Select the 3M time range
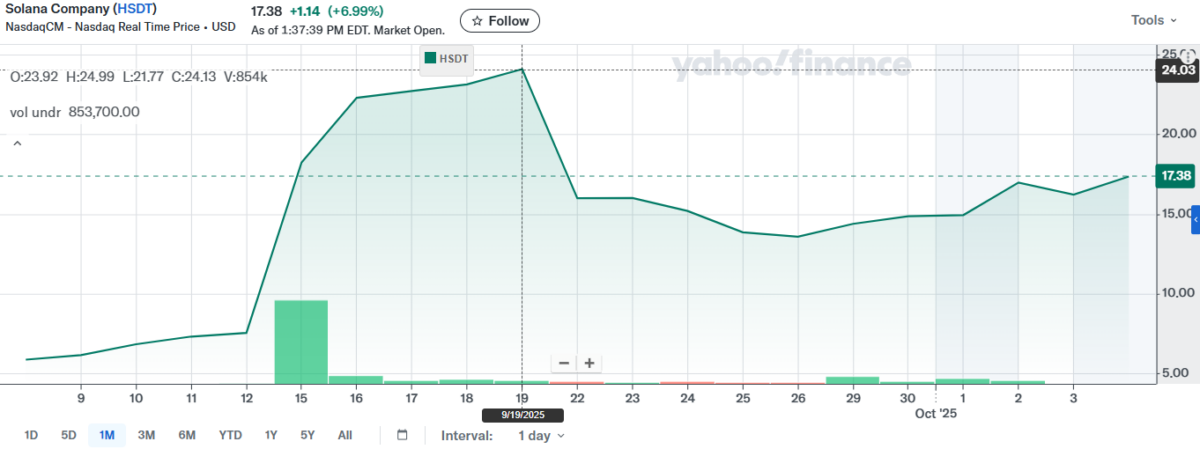This screenshot has width=1200, height=449. (147, 435)
